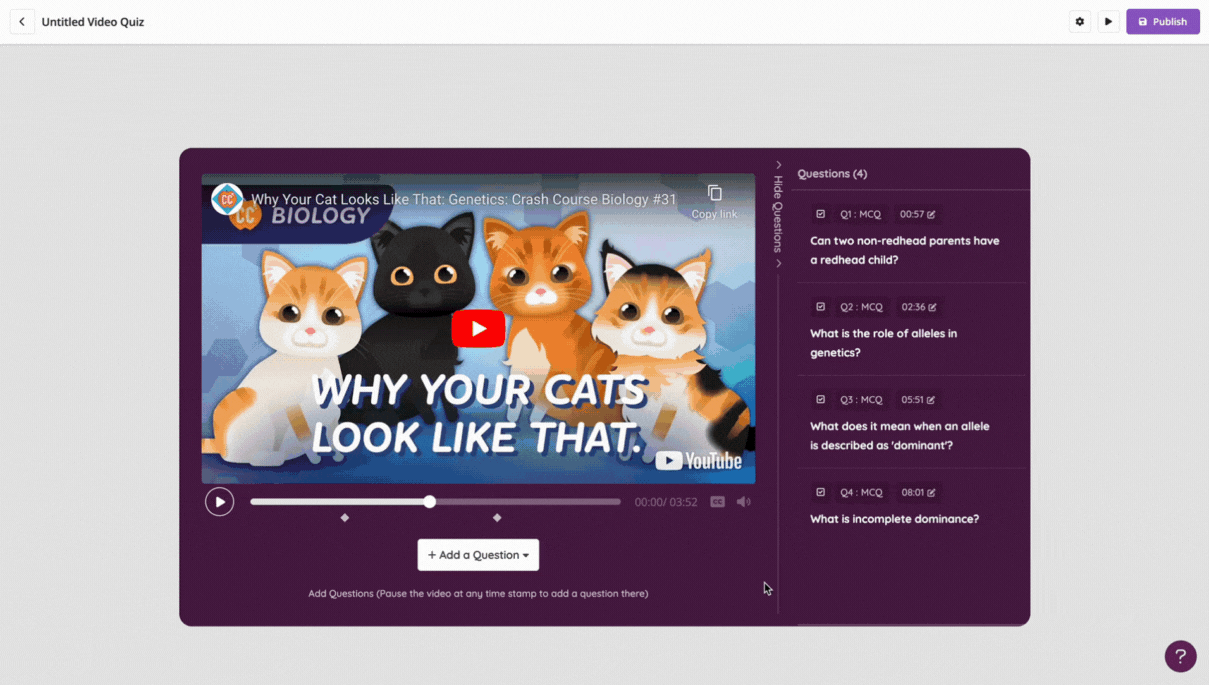Click the Questions (4) header
The height and width of the screenshot is (685, 1209).
coord(832,174)
